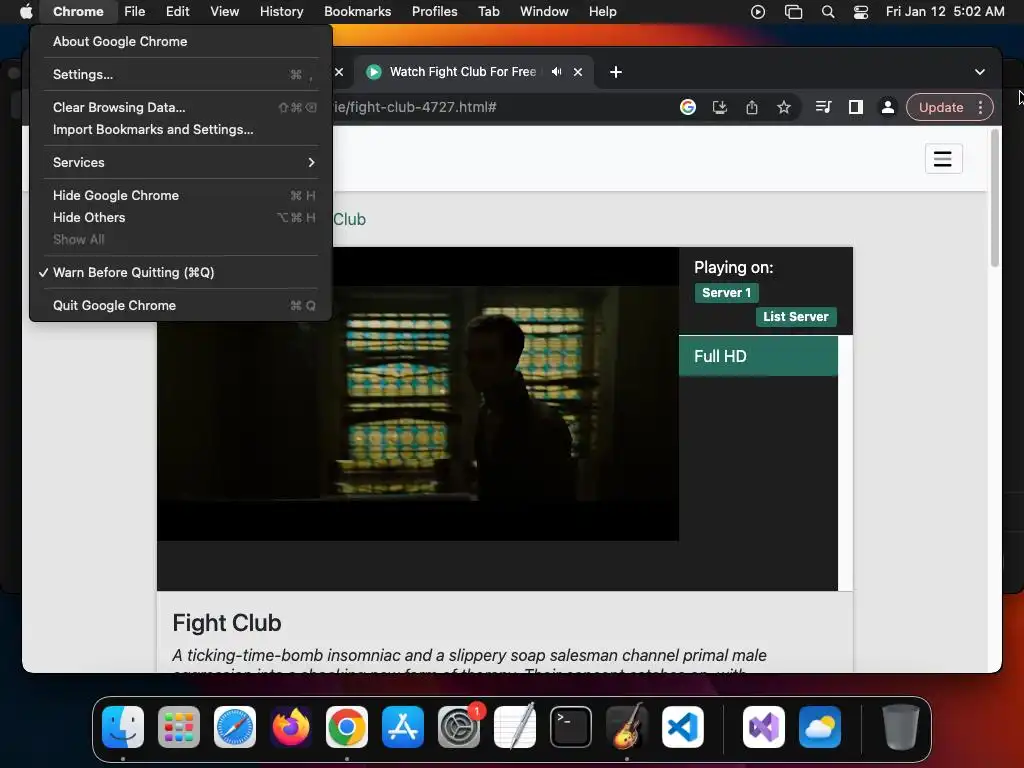Choose Clear Browsing Data…
Image resolution: width=1024 pixels, height=768 pixels.
click(x=181, y=107)
